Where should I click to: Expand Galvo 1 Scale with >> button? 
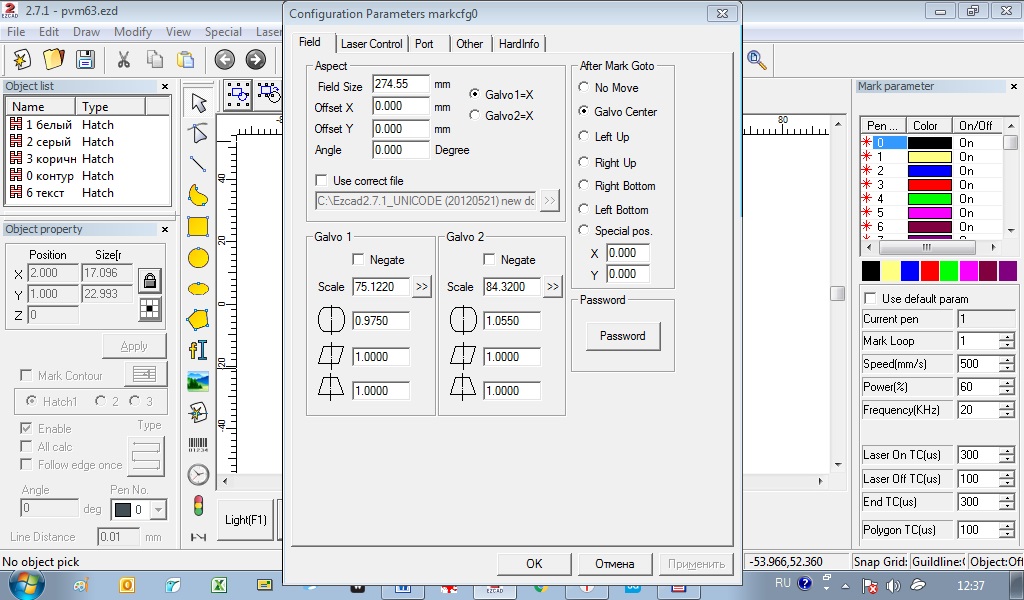coord(422,287)
